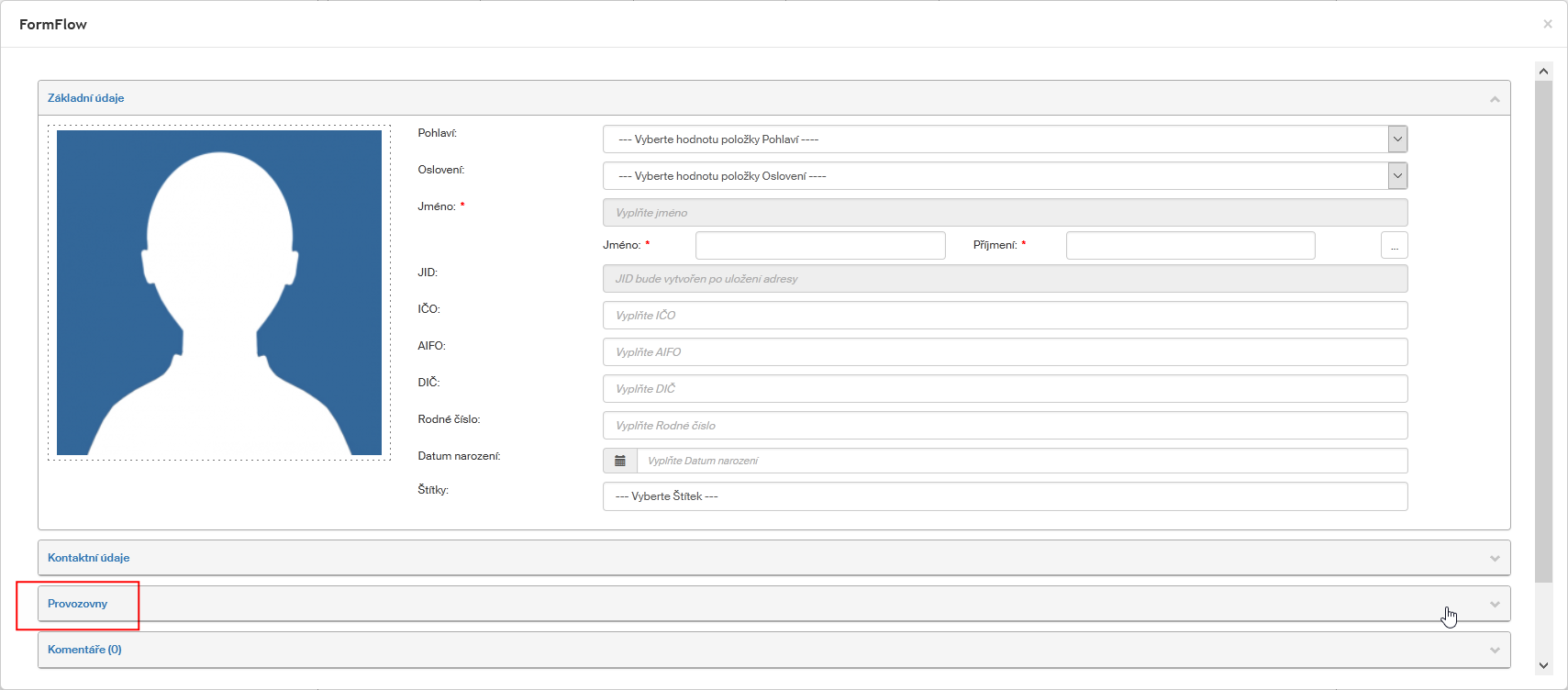Collapse the Základní údaje section chevron
Image resolution: width=1568 pixels, height=690 pixels.
(1495, 98)
